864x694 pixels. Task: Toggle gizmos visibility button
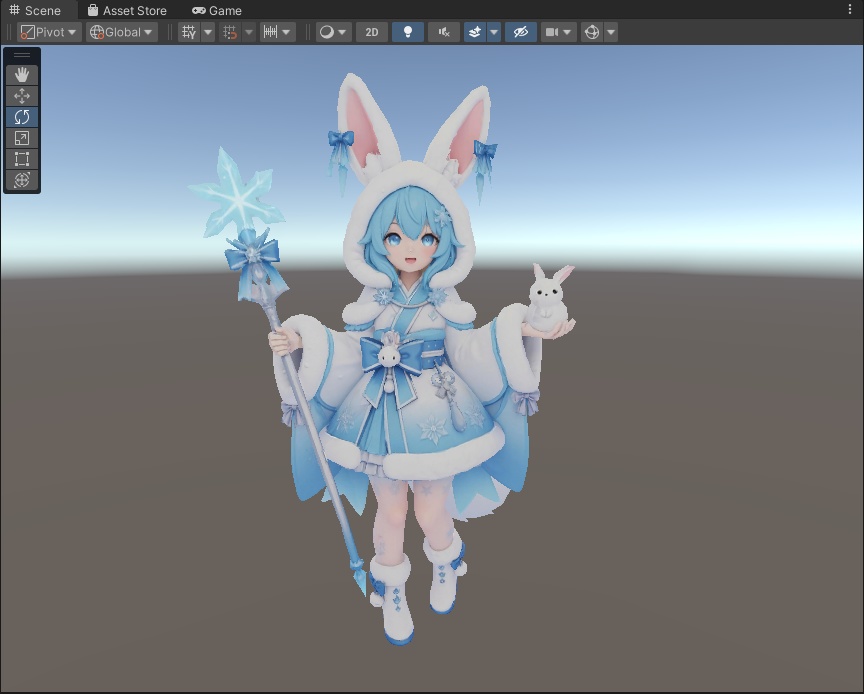(x=592, y=32)
